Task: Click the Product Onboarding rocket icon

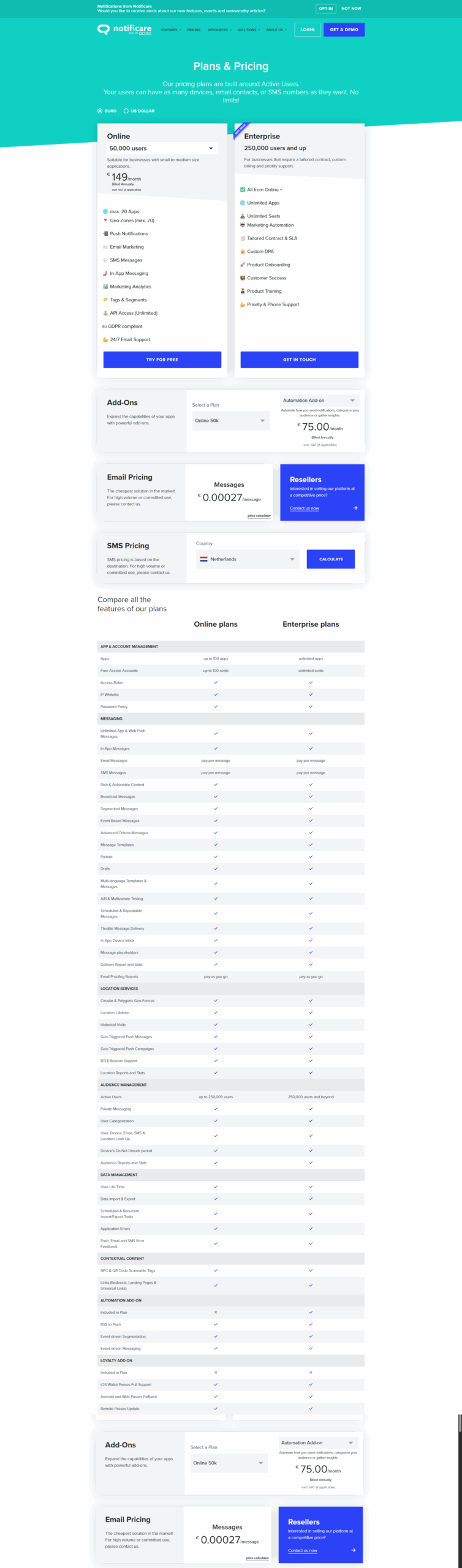Action: [x=243, y=265]
